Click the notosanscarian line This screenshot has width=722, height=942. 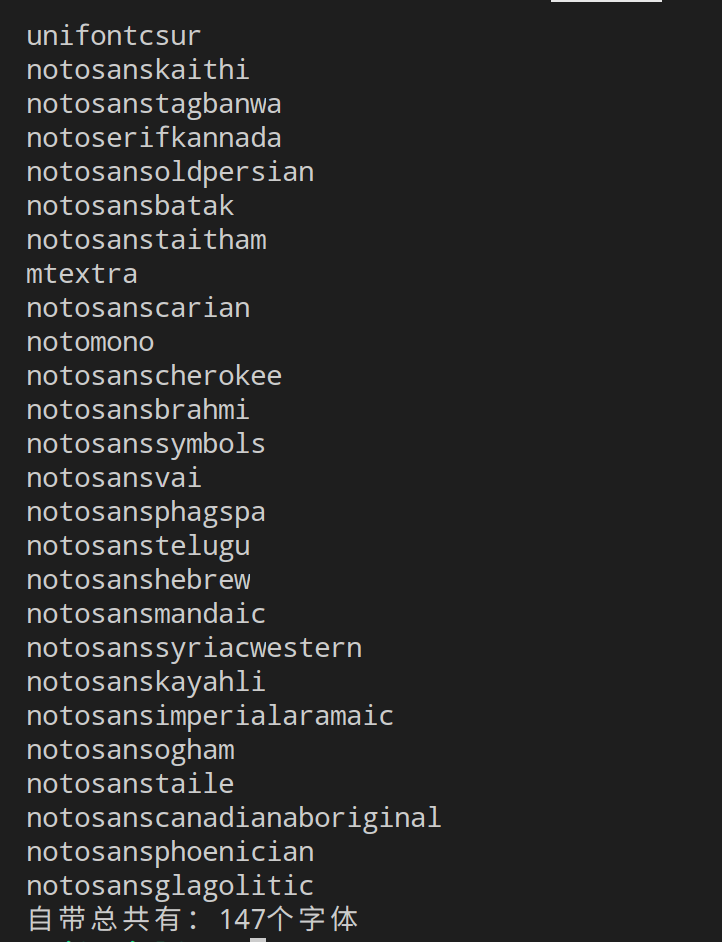pyautogui.click(x=138, y=308)
